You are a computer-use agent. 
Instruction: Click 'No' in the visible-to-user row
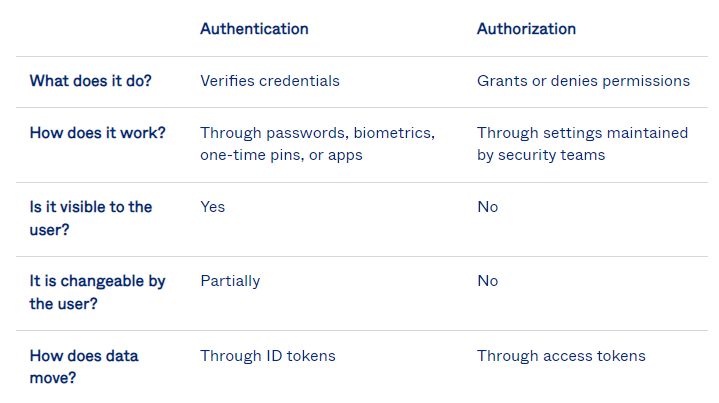[487, 207]
